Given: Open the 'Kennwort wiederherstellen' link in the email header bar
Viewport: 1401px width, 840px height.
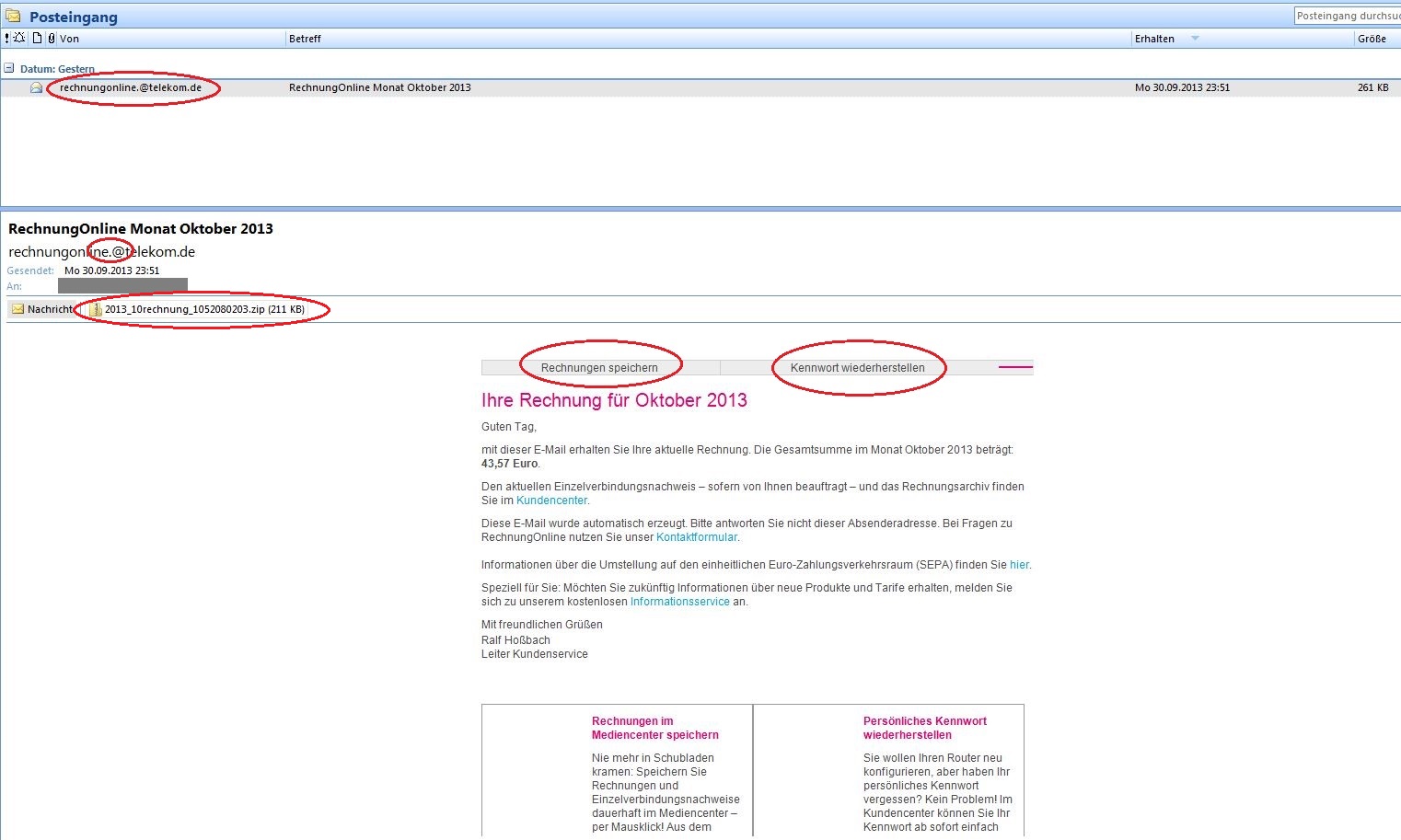Looking at the screenshot, I should point(858,368).
